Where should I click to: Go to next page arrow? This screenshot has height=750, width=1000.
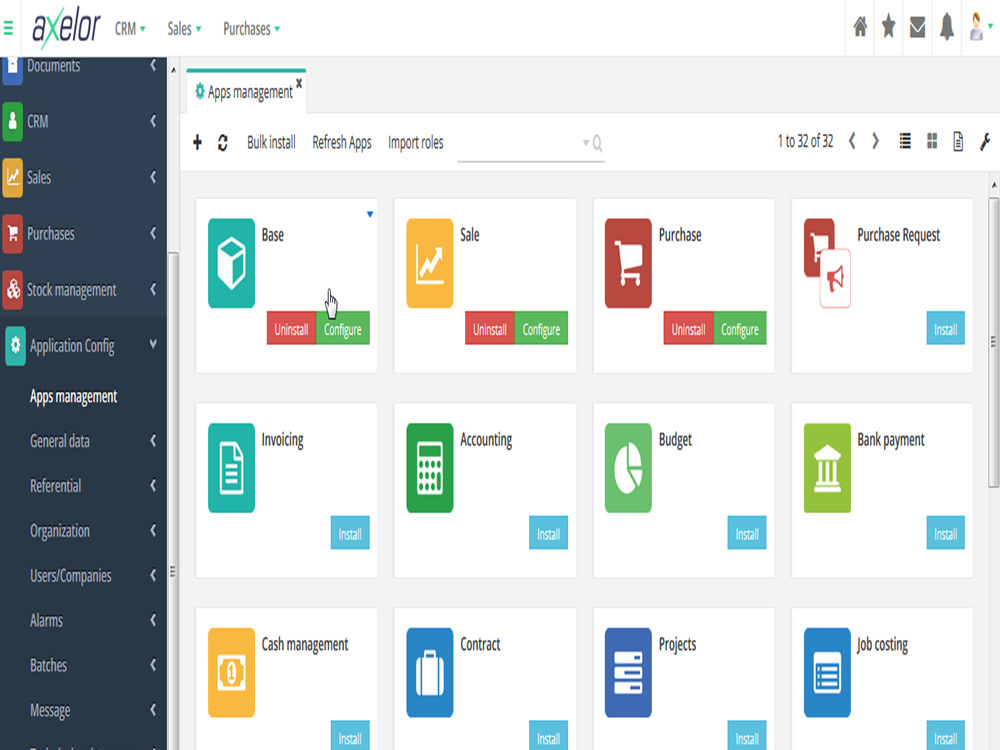(875, 141)
